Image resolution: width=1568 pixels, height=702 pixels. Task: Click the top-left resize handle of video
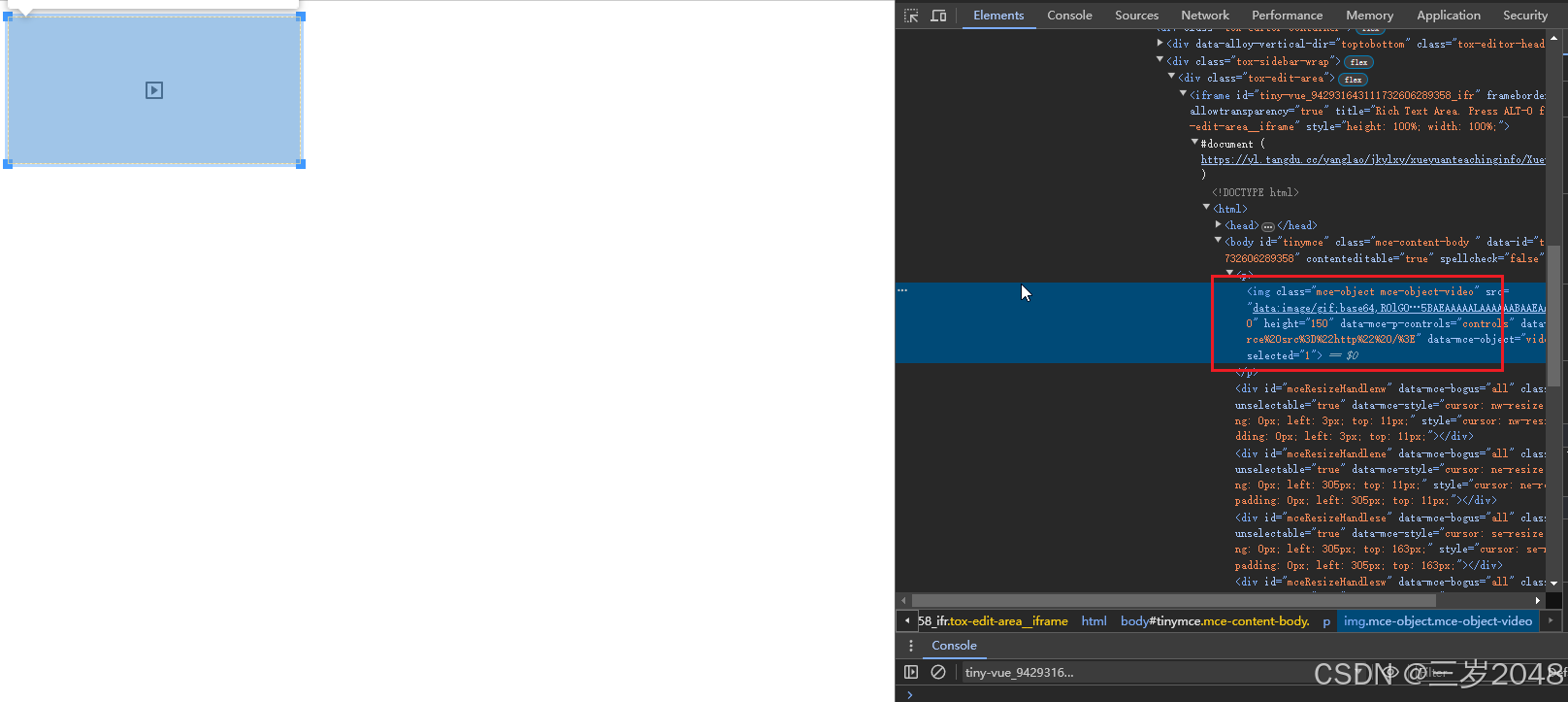(x=8, y=17)
